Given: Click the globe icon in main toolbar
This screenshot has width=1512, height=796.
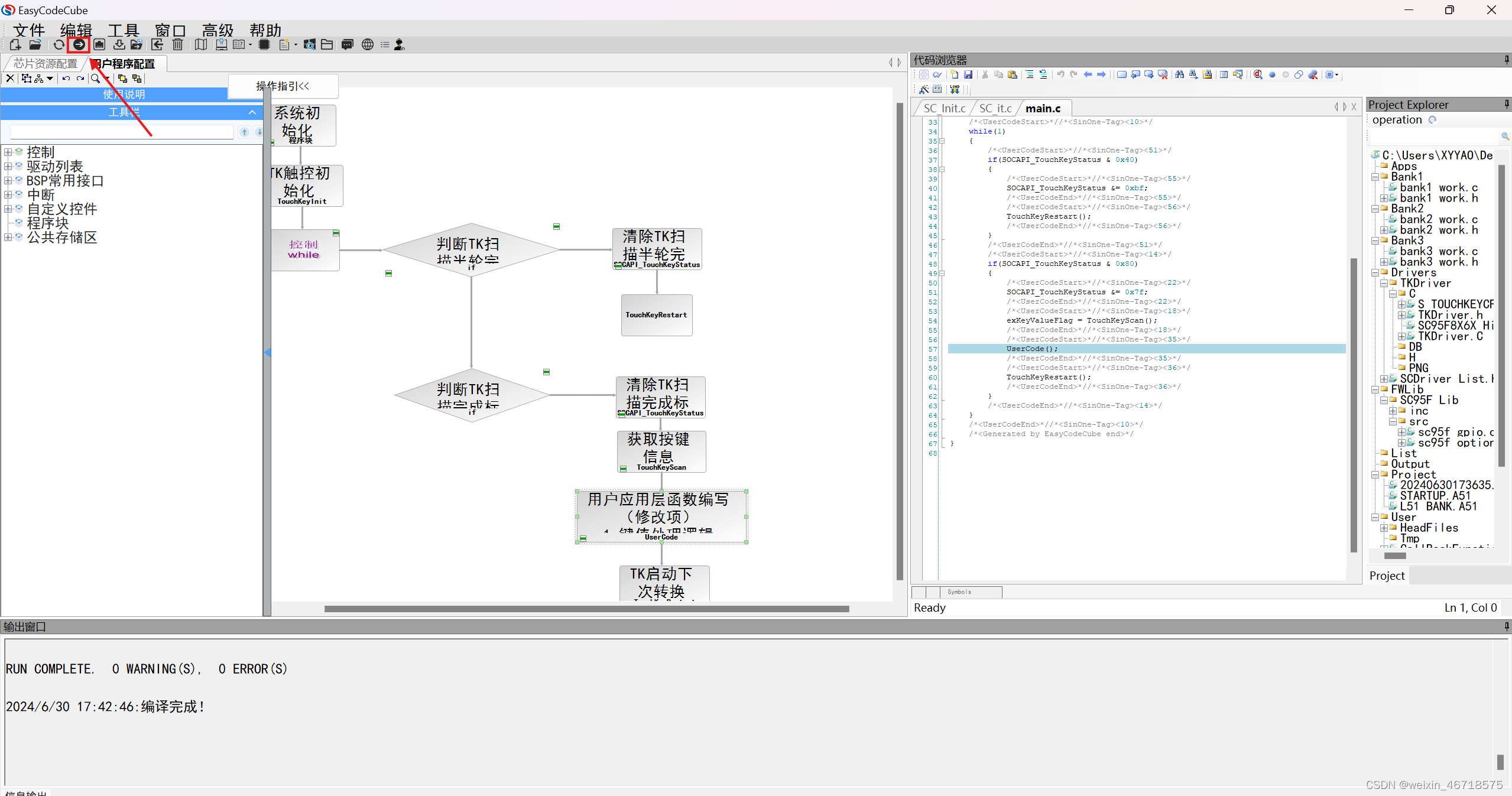Looking at the screenshot, I should (x=368, y=45).
